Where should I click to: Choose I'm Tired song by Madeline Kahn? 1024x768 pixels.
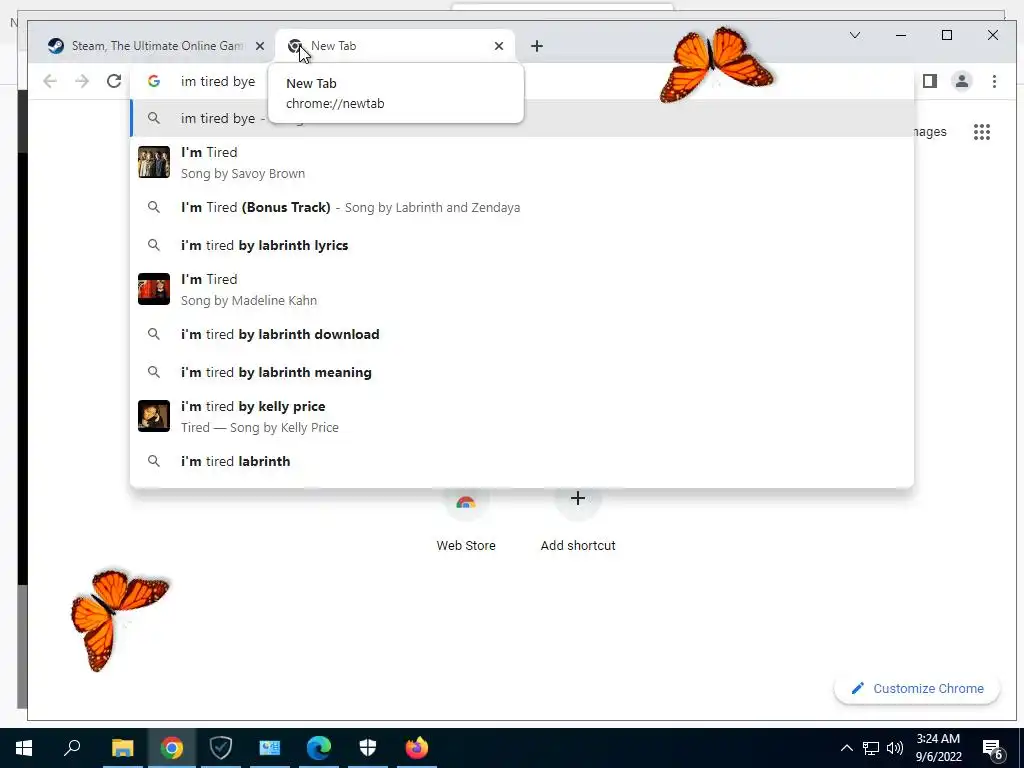[522, 289]
